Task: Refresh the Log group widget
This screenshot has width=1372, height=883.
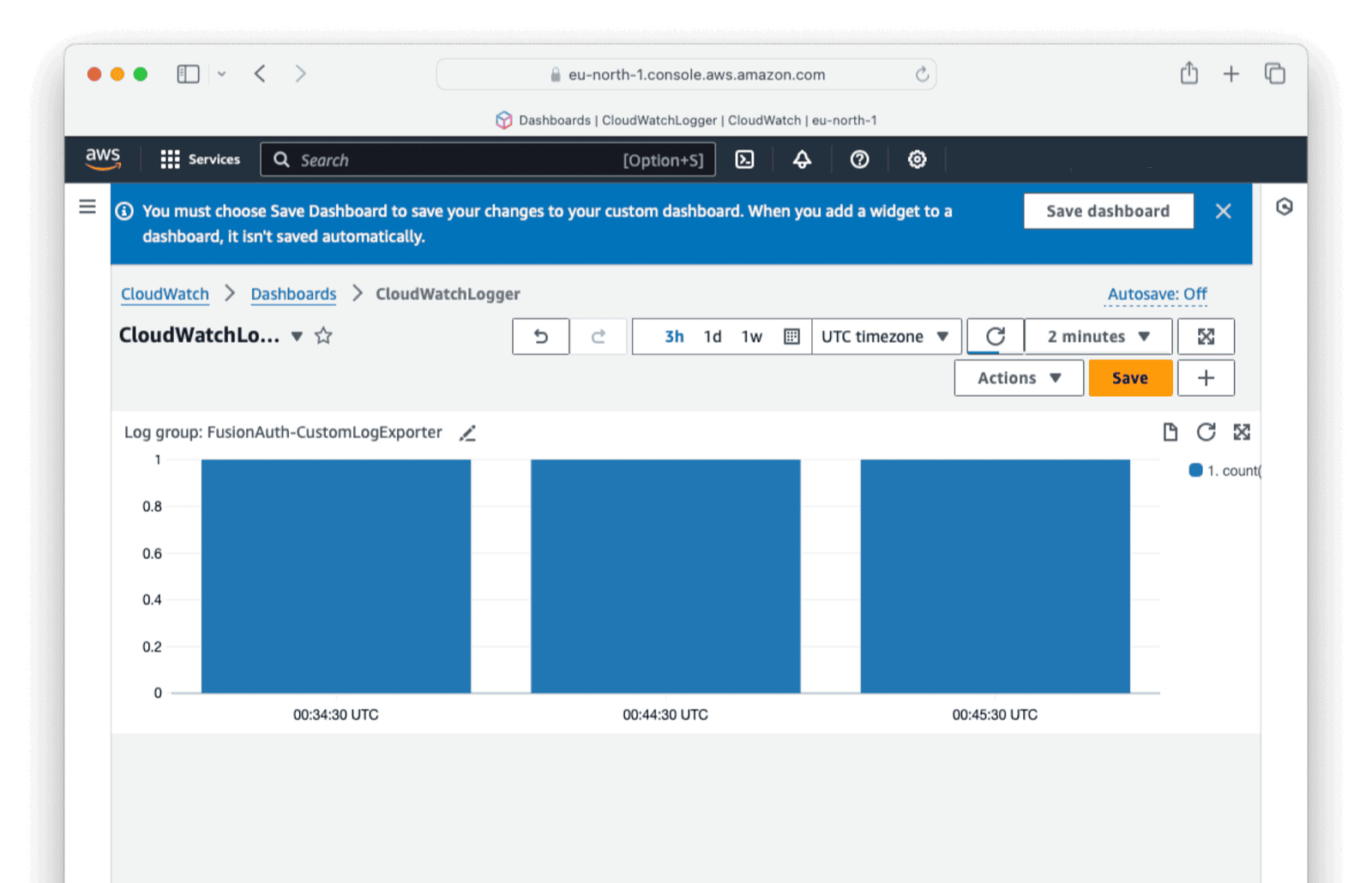Action: (x=1206, y=432)
